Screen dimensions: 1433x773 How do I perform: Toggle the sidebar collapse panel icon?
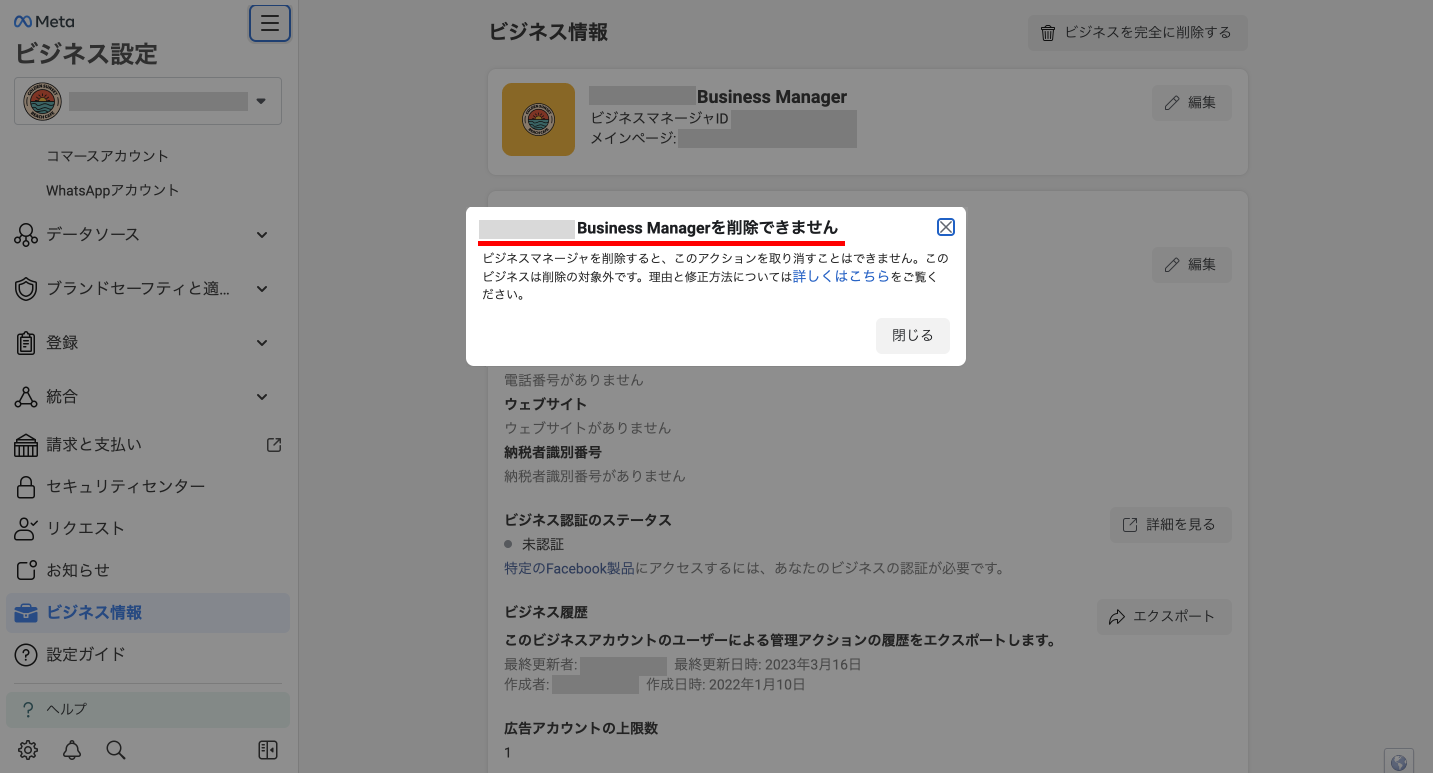268,750
